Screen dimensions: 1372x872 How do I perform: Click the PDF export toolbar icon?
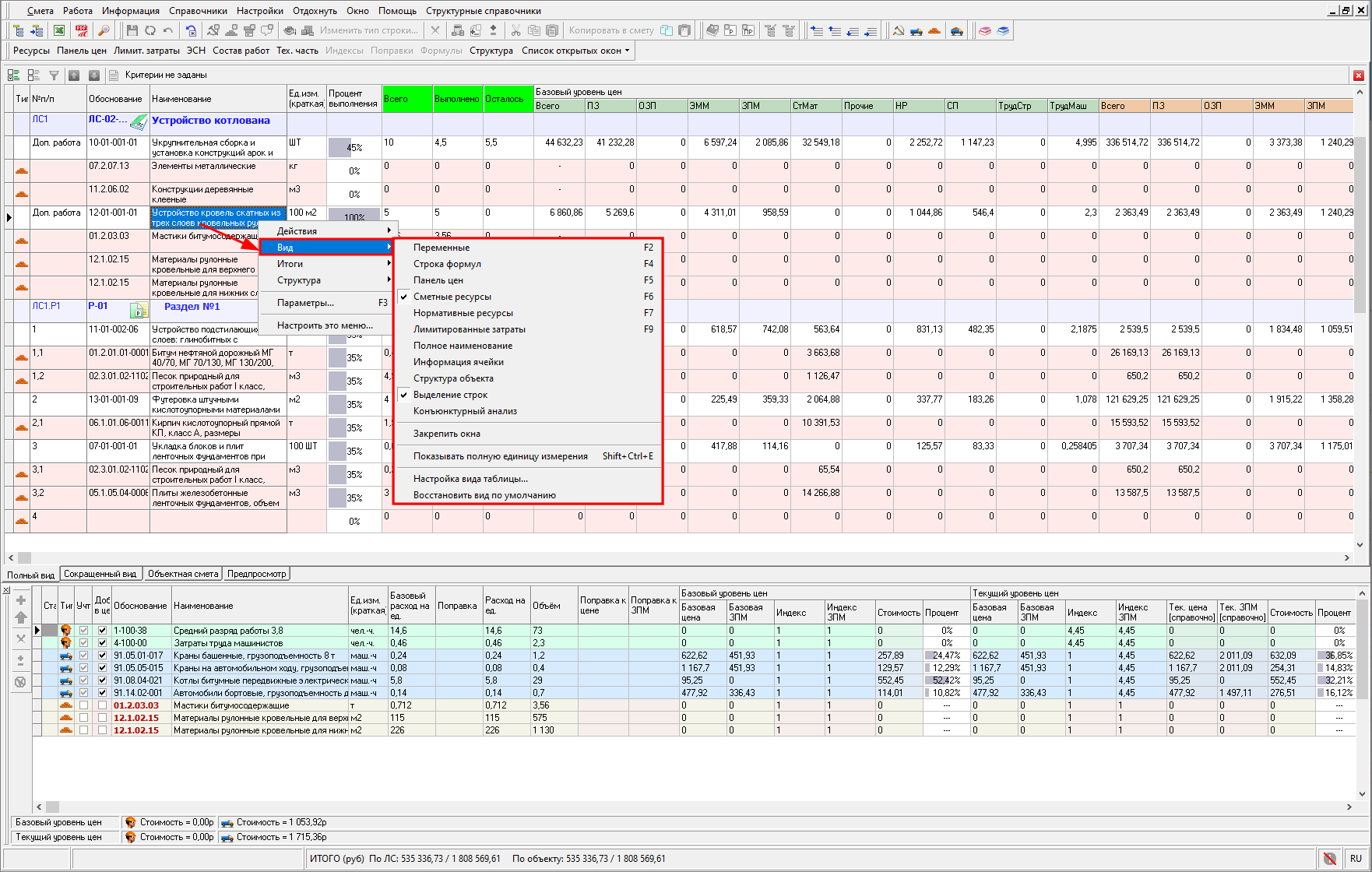[82, 30]
